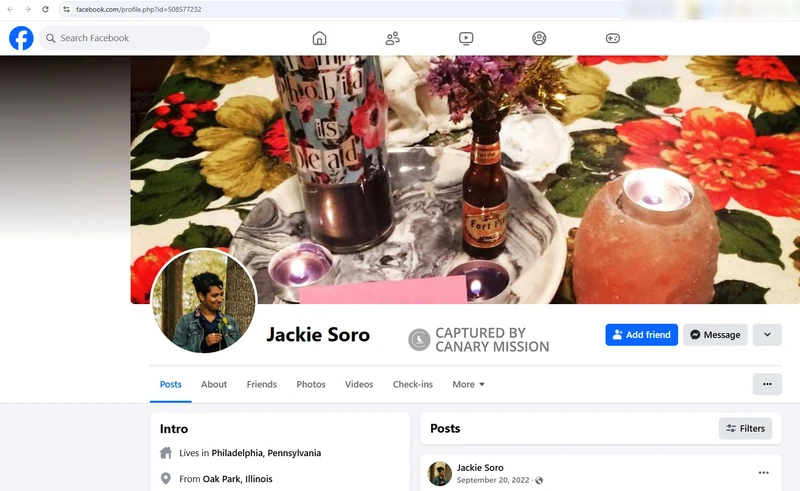
Task: Click in the Search Facebook field
Action: point(124,38)
